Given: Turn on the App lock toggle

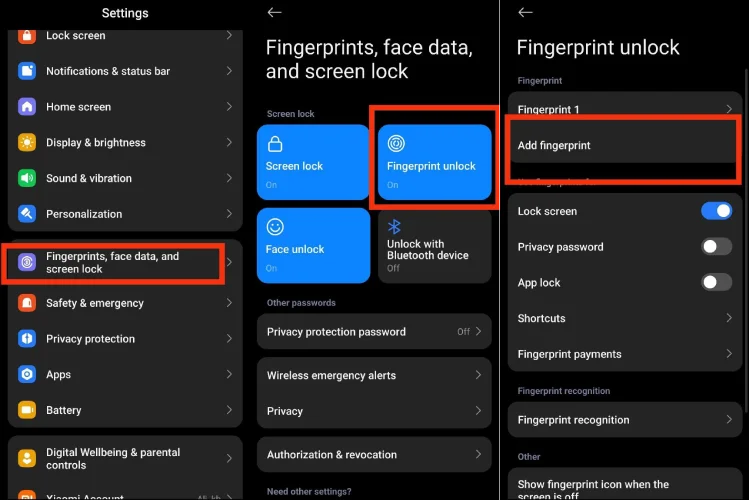Looking at the screenshot, I should click(716, 283).
